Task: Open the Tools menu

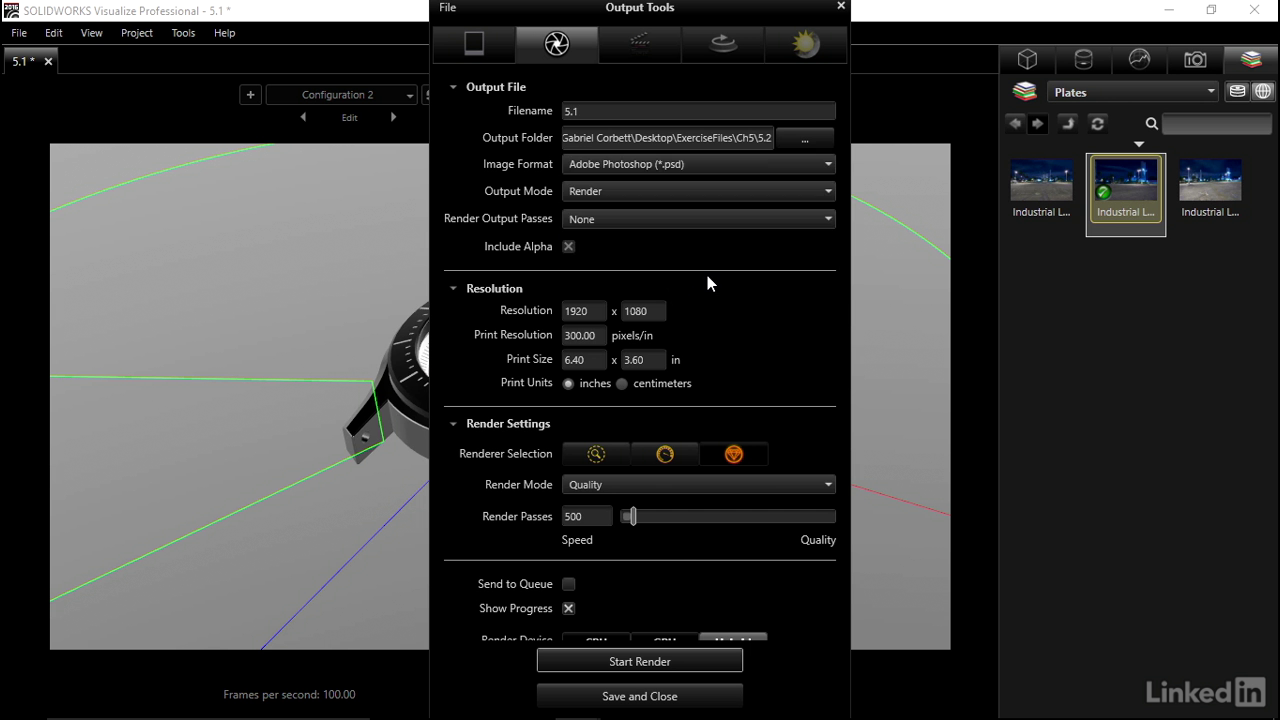Action: [183, 33]
